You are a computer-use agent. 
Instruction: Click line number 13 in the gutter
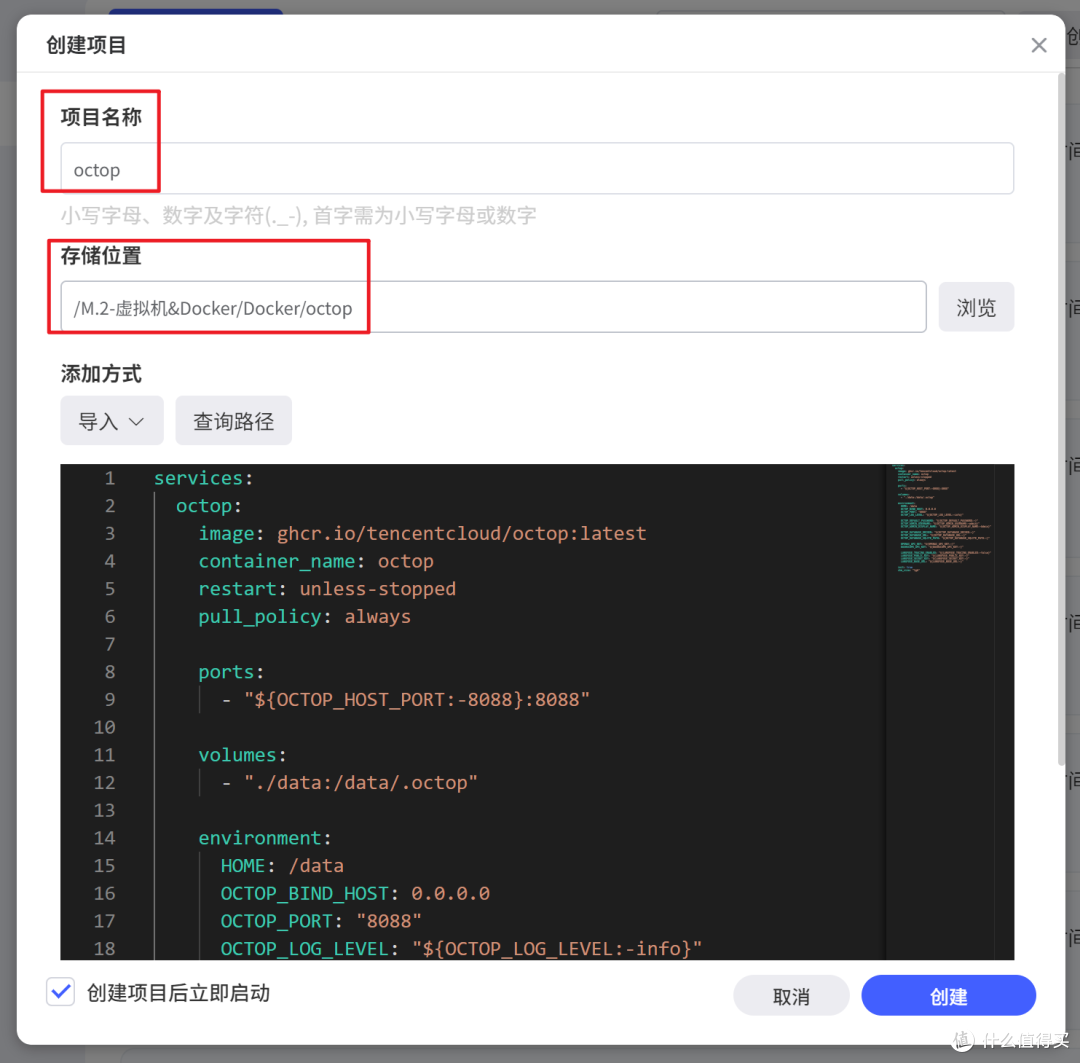coord(104,810)
